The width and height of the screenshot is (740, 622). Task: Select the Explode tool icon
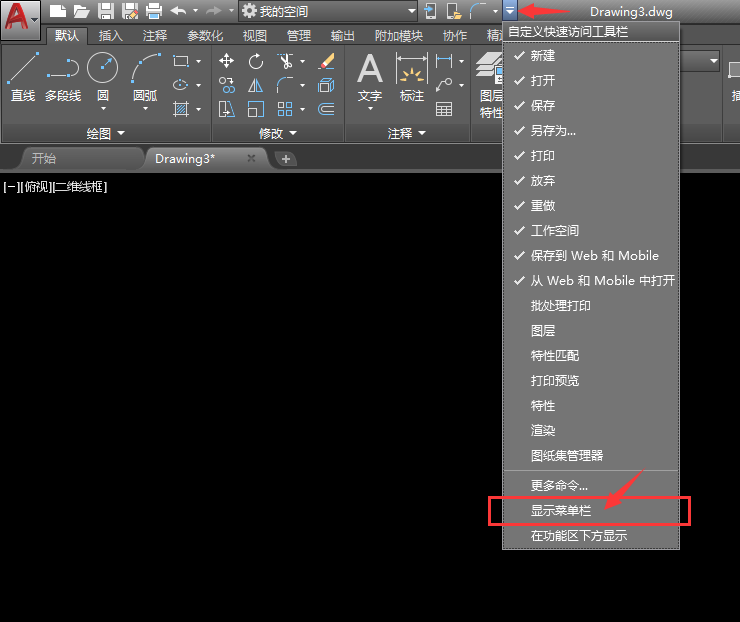[326, 85]
